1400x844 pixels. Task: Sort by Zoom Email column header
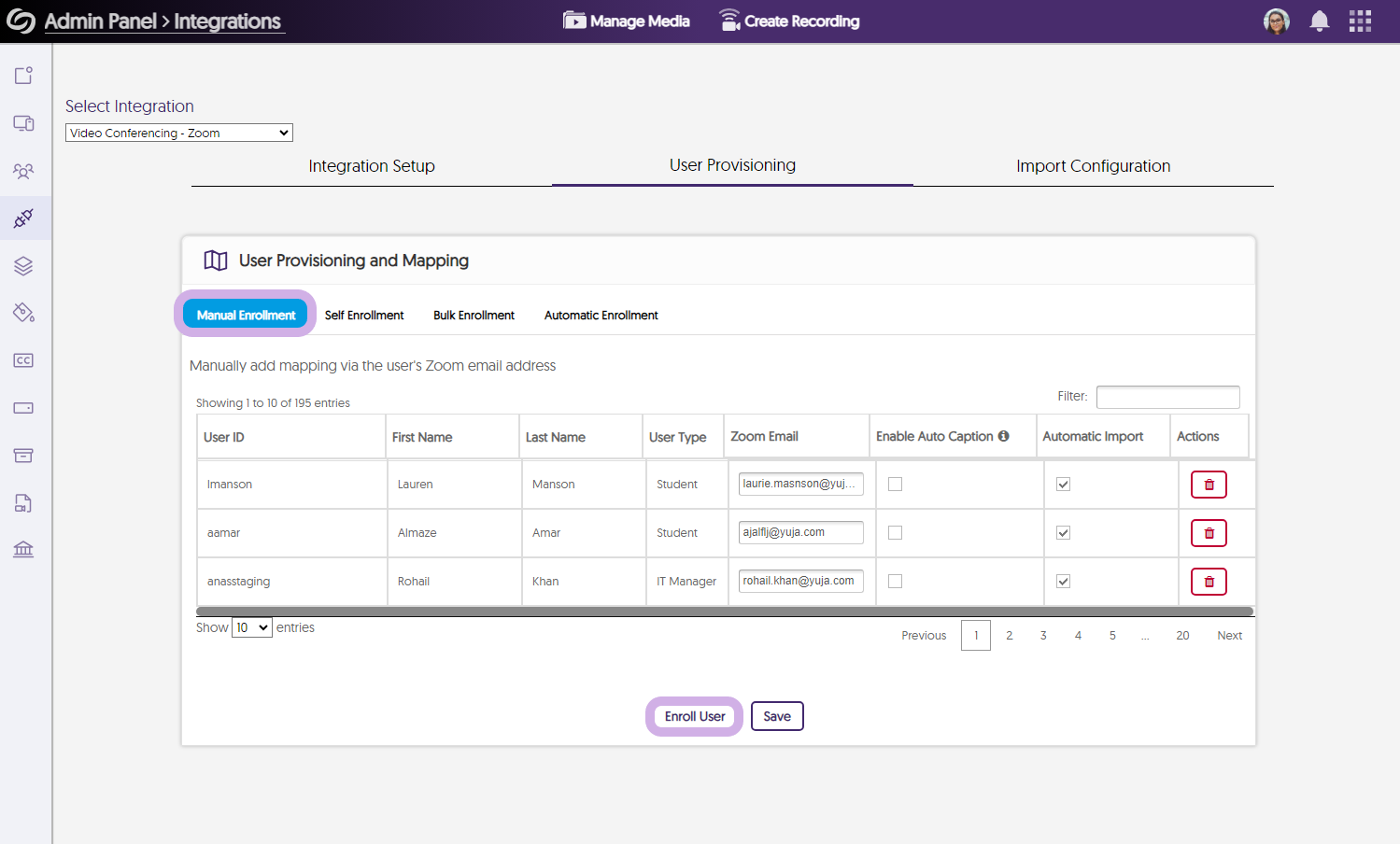point(797,437)
